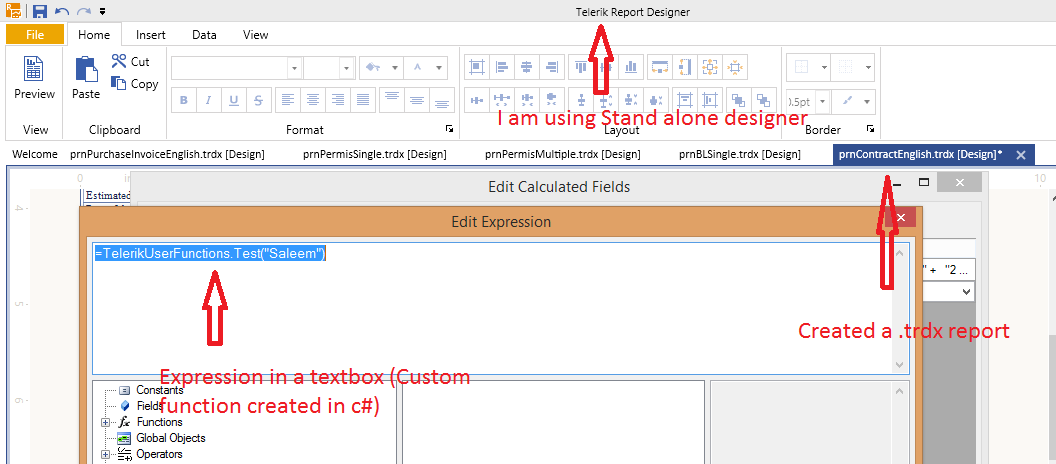The width and height of the screenshot is (1056, 464).
Task: Toggle Bold formatting
Action: coord(183,100)
